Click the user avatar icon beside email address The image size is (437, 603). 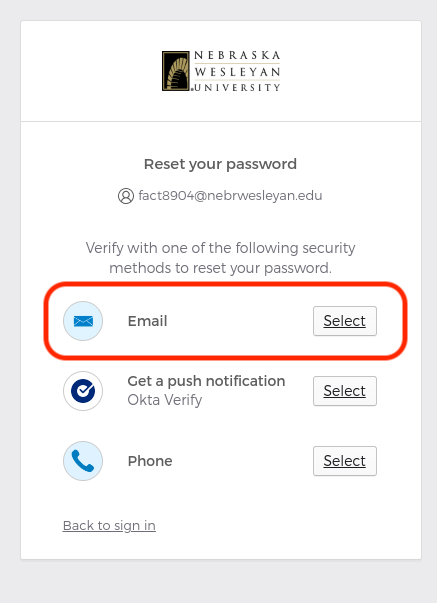click(126, 196)
